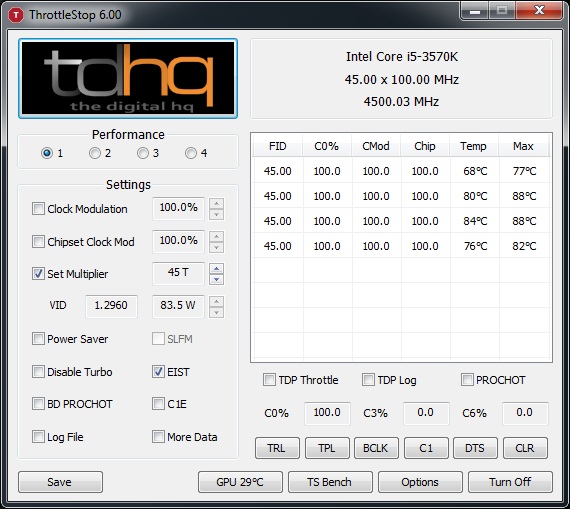Click the tdhq logo banner
The image size is (570, 509).
click(128, 78)
